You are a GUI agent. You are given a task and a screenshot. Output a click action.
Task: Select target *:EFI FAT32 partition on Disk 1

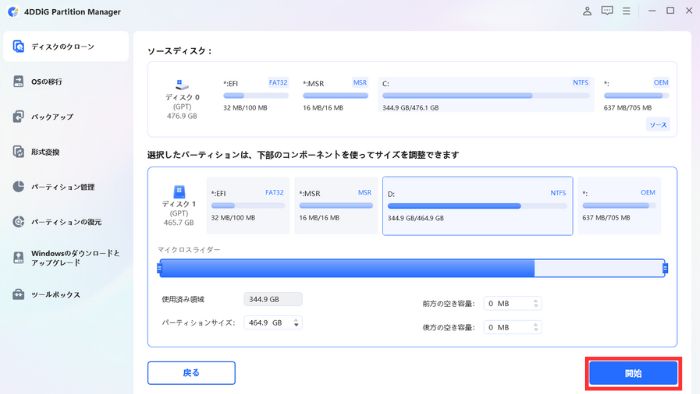(248, 206)
